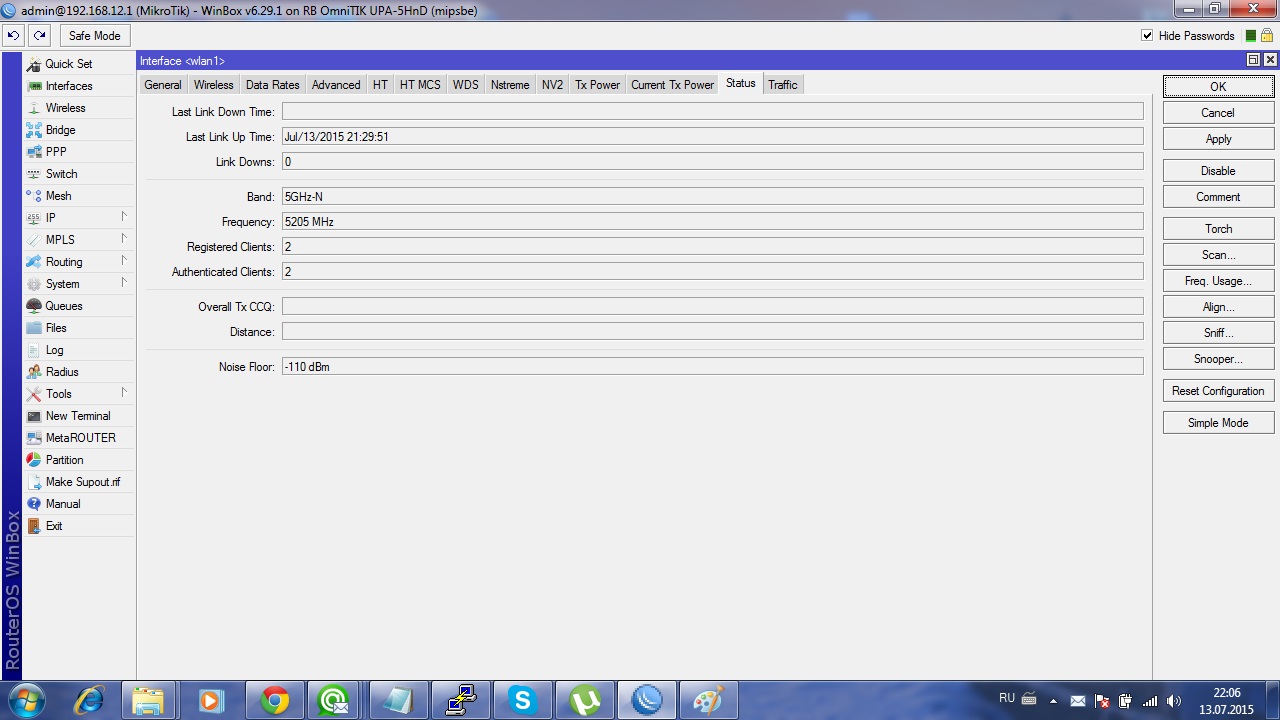Click the volume icon in the system tray

[x=1174, y=701]
